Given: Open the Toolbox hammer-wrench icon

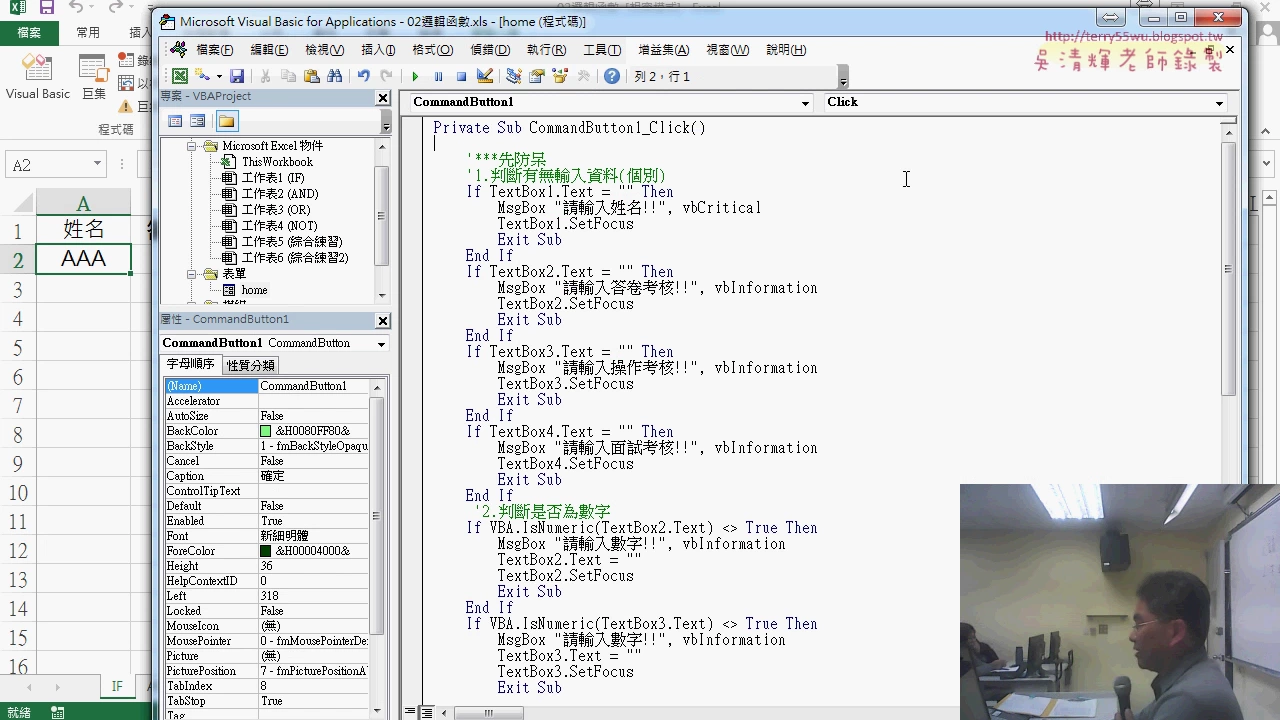Looking at the screenshot, I should [x=583, y=76].
